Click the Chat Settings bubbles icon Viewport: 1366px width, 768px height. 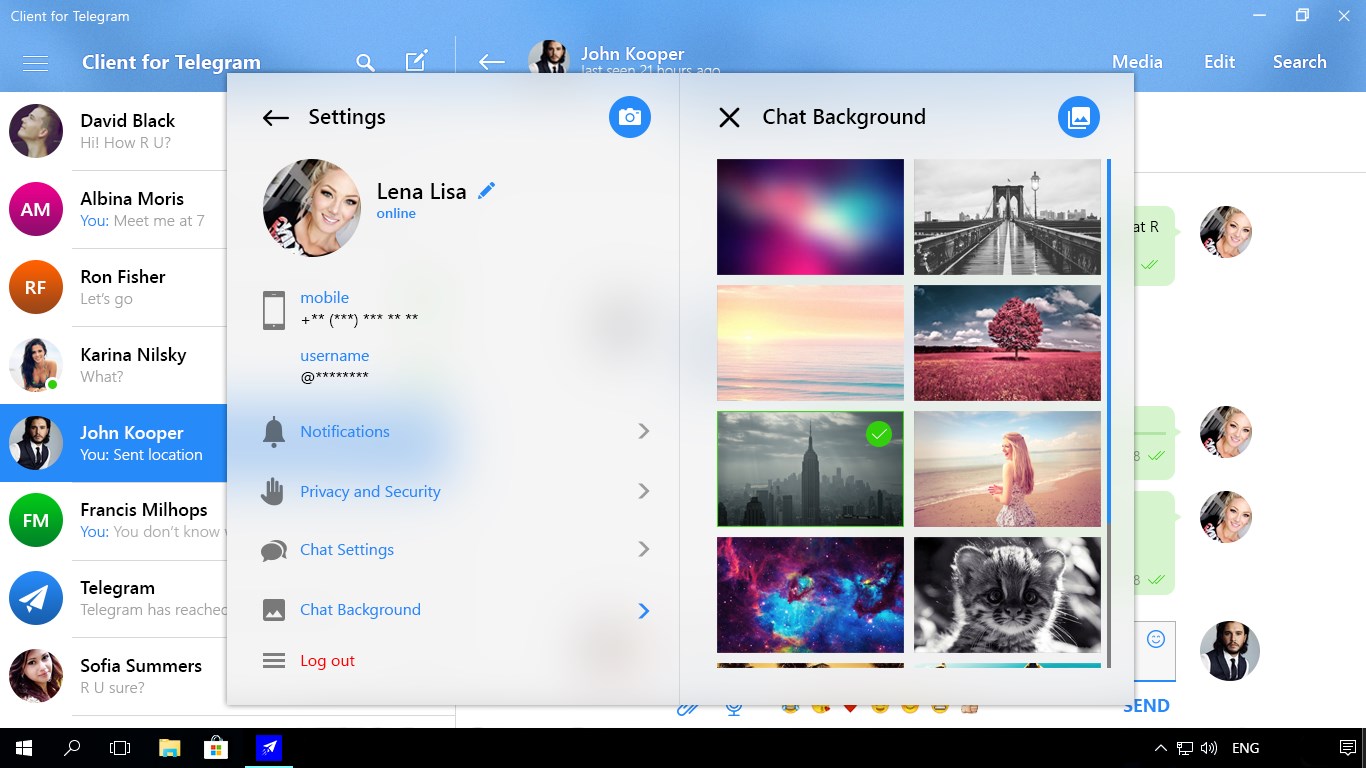[274, 551]
